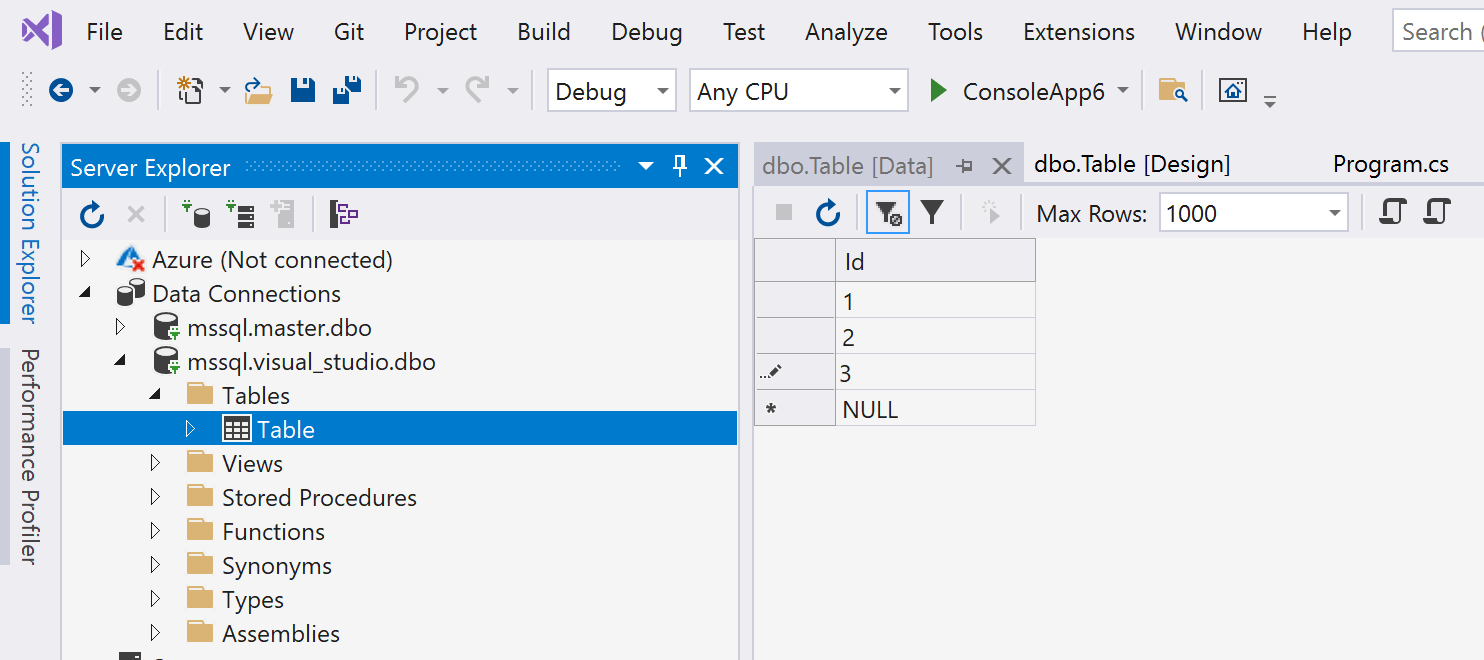The height and width of the screenshot is (660, 1484).
Task: Open the Any CPU platform dropdown
Action: coord(893,90)
